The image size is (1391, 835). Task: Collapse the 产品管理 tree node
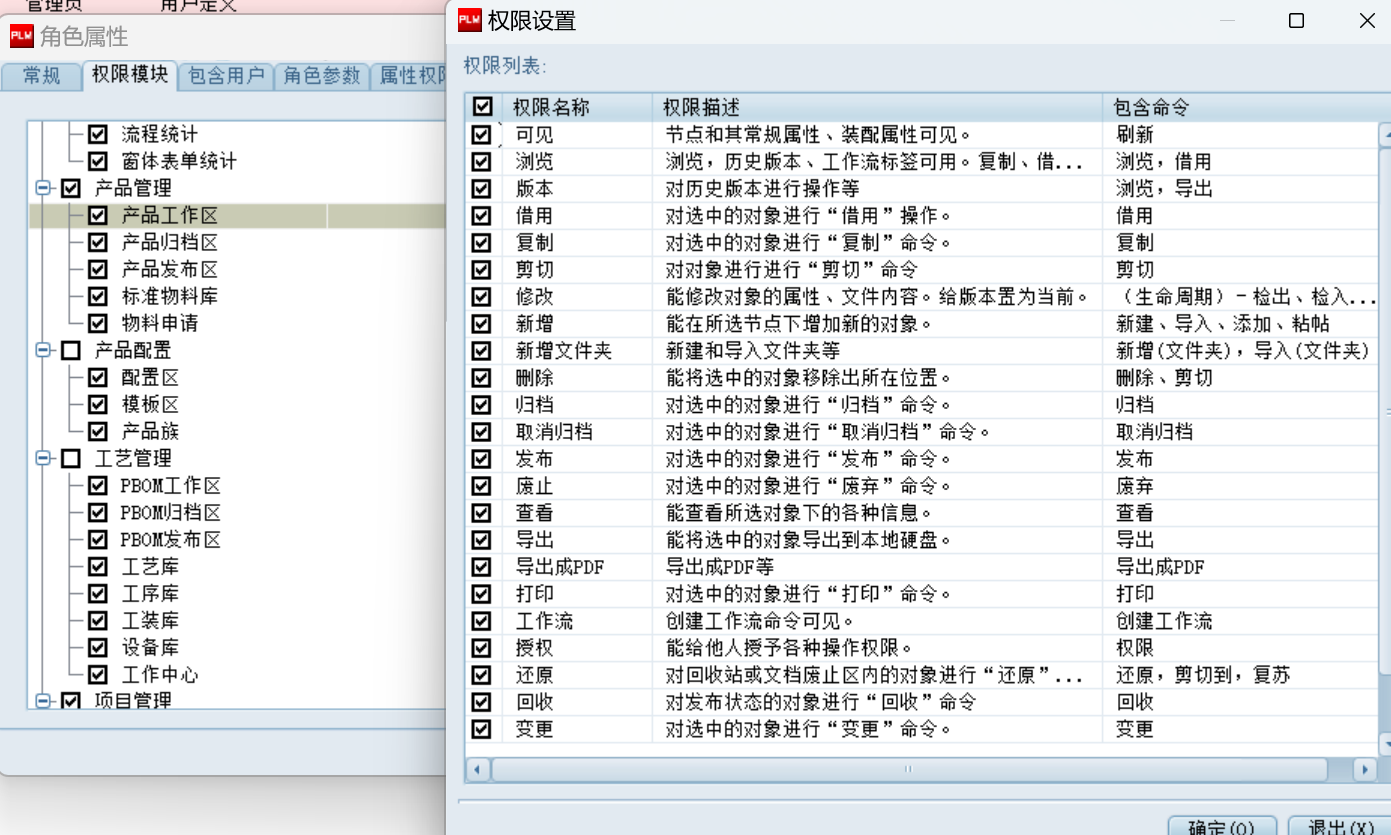pos(43,188)
